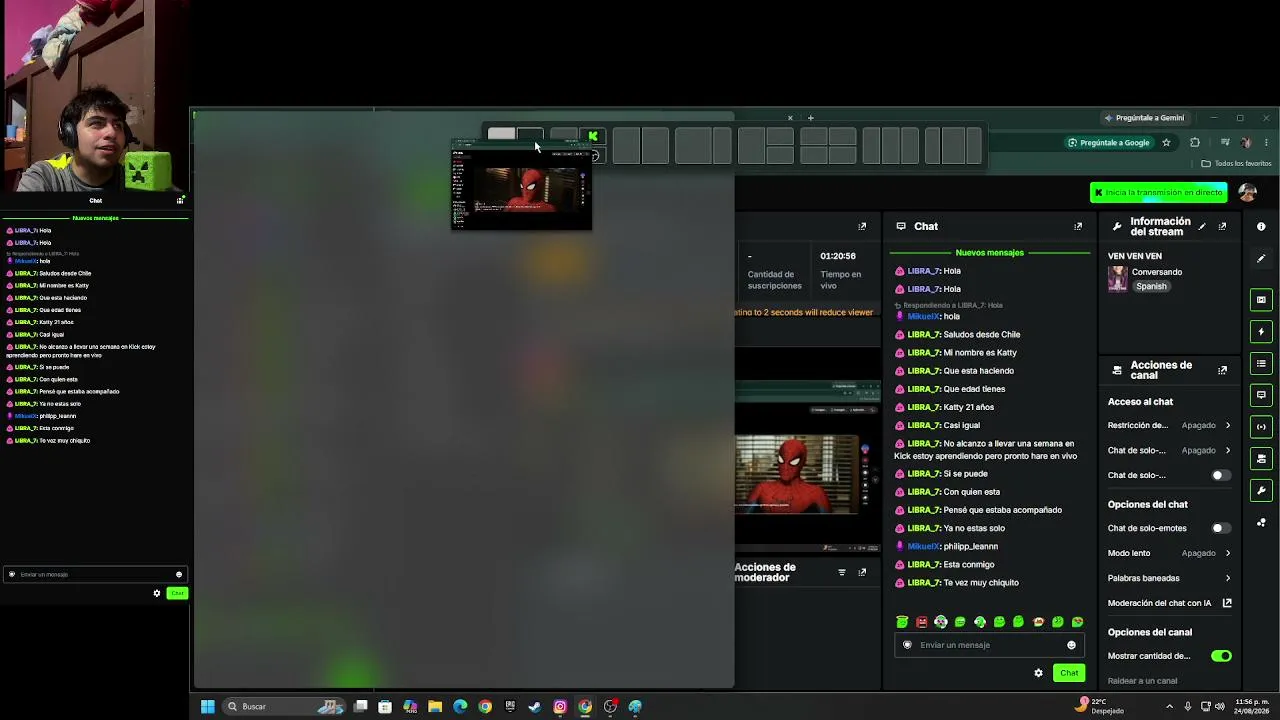The image size is (1280, 720).
Task: Filter moderator actions with the filter icon
Action: tap(842, 573)
